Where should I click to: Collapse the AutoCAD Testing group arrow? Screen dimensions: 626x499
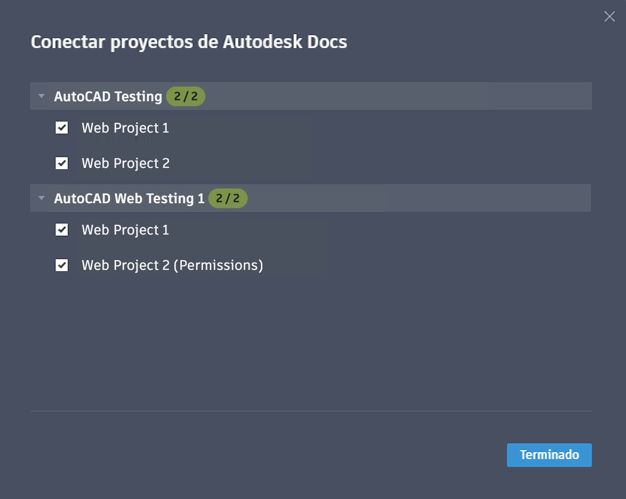click(x=42, y=97)
